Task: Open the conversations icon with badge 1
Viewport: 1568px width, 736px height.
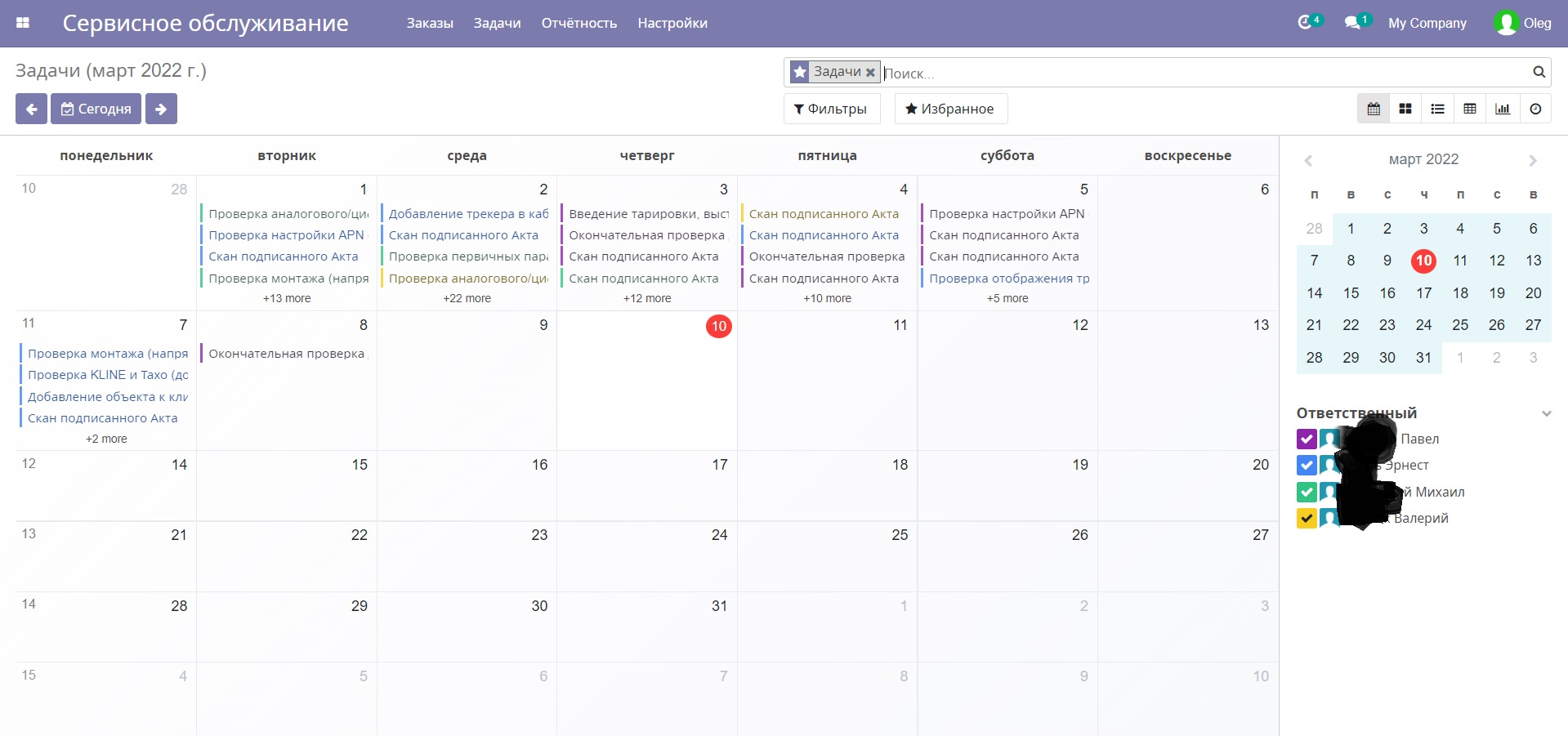Action: point(1356,23)
